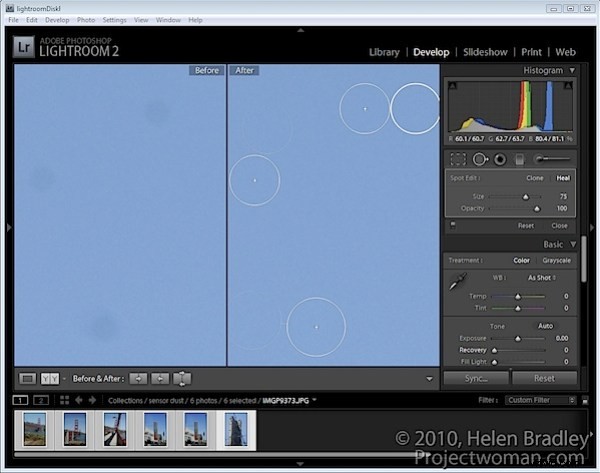
Task: Choose Heal spot edit mode
Action: pyautogui.click(x=563, y=178)
